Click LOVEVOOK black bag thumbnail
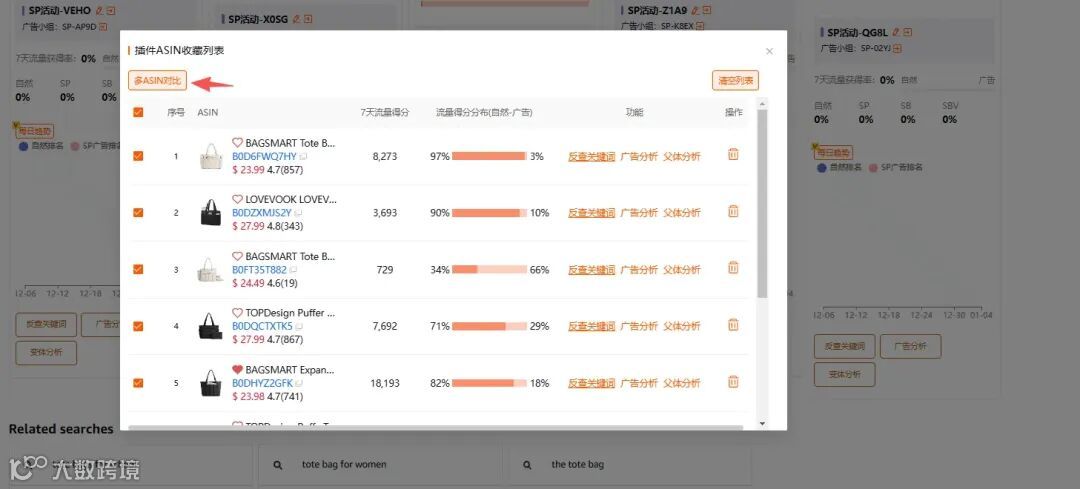1080x489 pixels. [211, 213]
